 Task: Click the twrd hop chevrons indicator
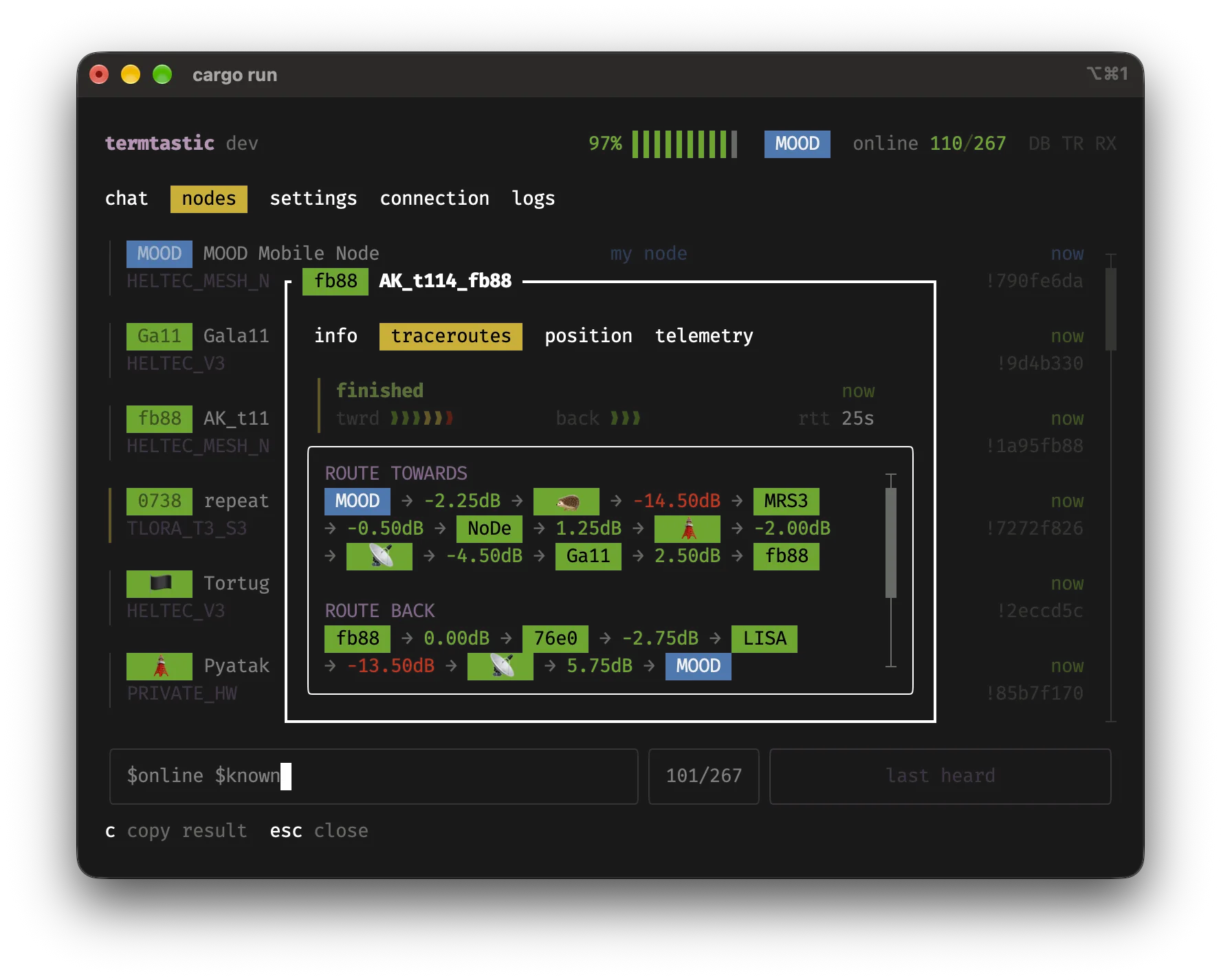[x=421, y=418]
